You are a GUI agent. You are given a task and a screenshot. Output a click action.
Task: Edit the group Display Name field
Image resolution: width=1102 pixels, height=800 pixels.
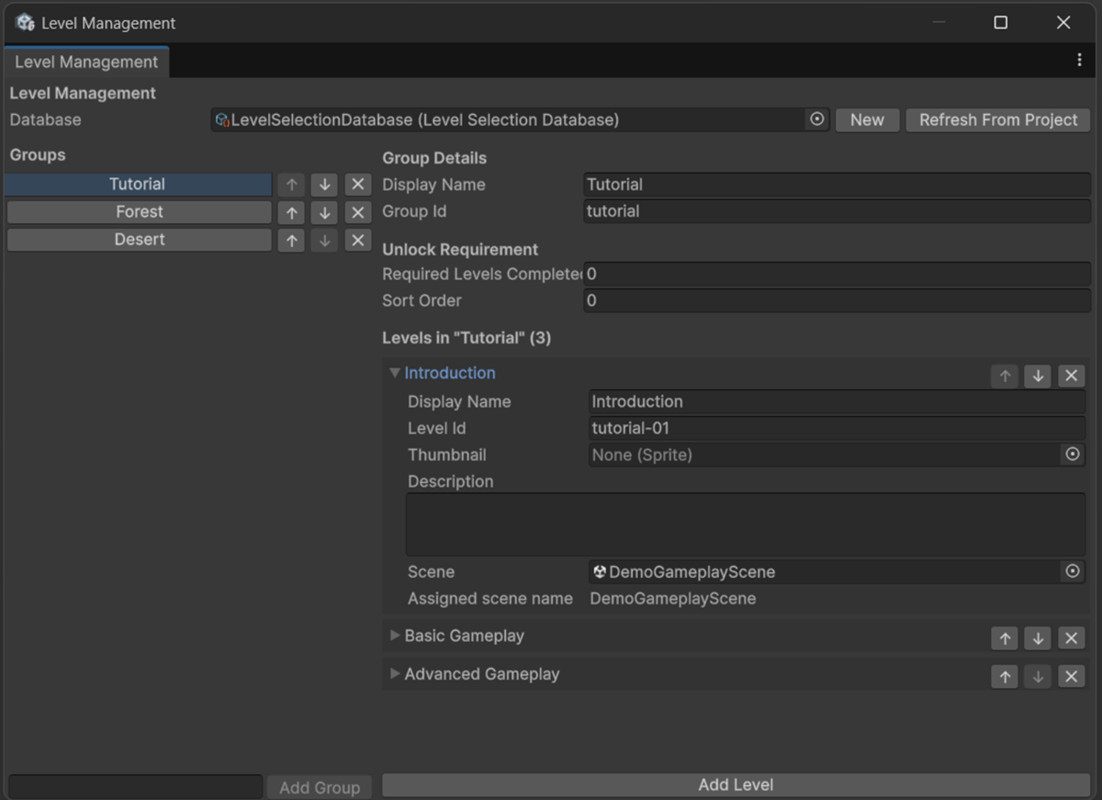tap(837, 185)
